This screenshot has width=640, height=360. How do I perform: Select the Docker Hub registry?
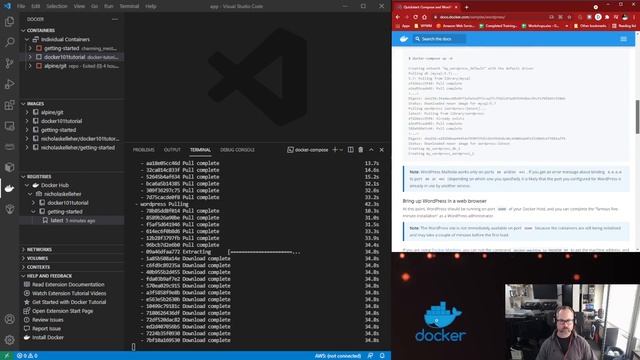55,185
